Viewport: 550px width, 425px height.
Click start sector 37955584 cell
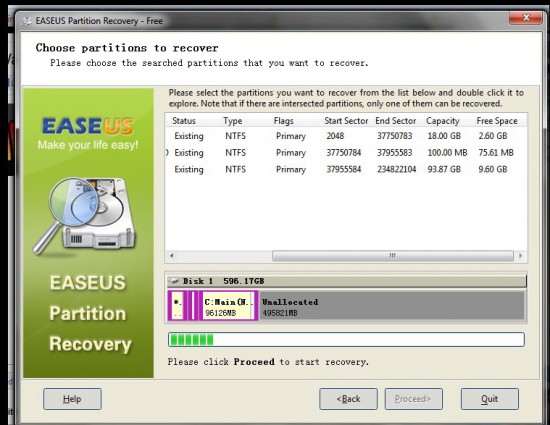click(343, 169)
